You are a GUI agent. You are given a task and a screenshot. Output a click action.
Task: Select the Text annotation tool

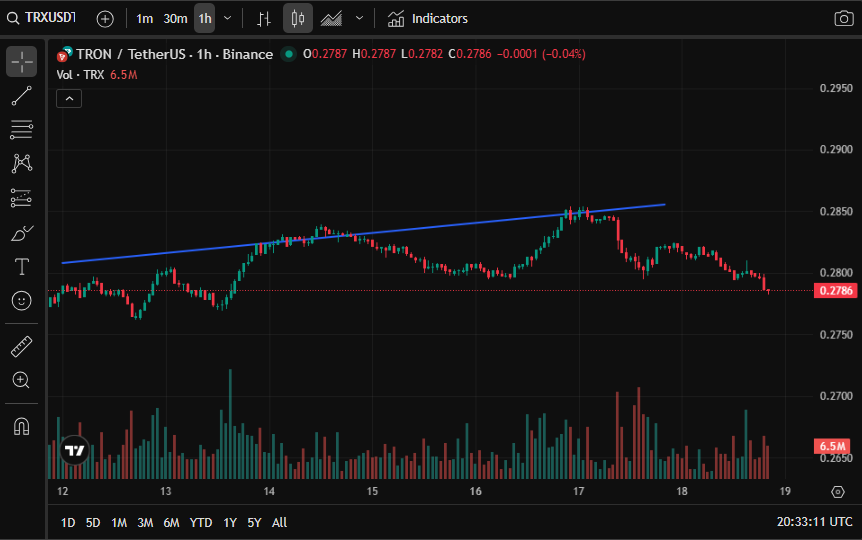click(21, 267)
